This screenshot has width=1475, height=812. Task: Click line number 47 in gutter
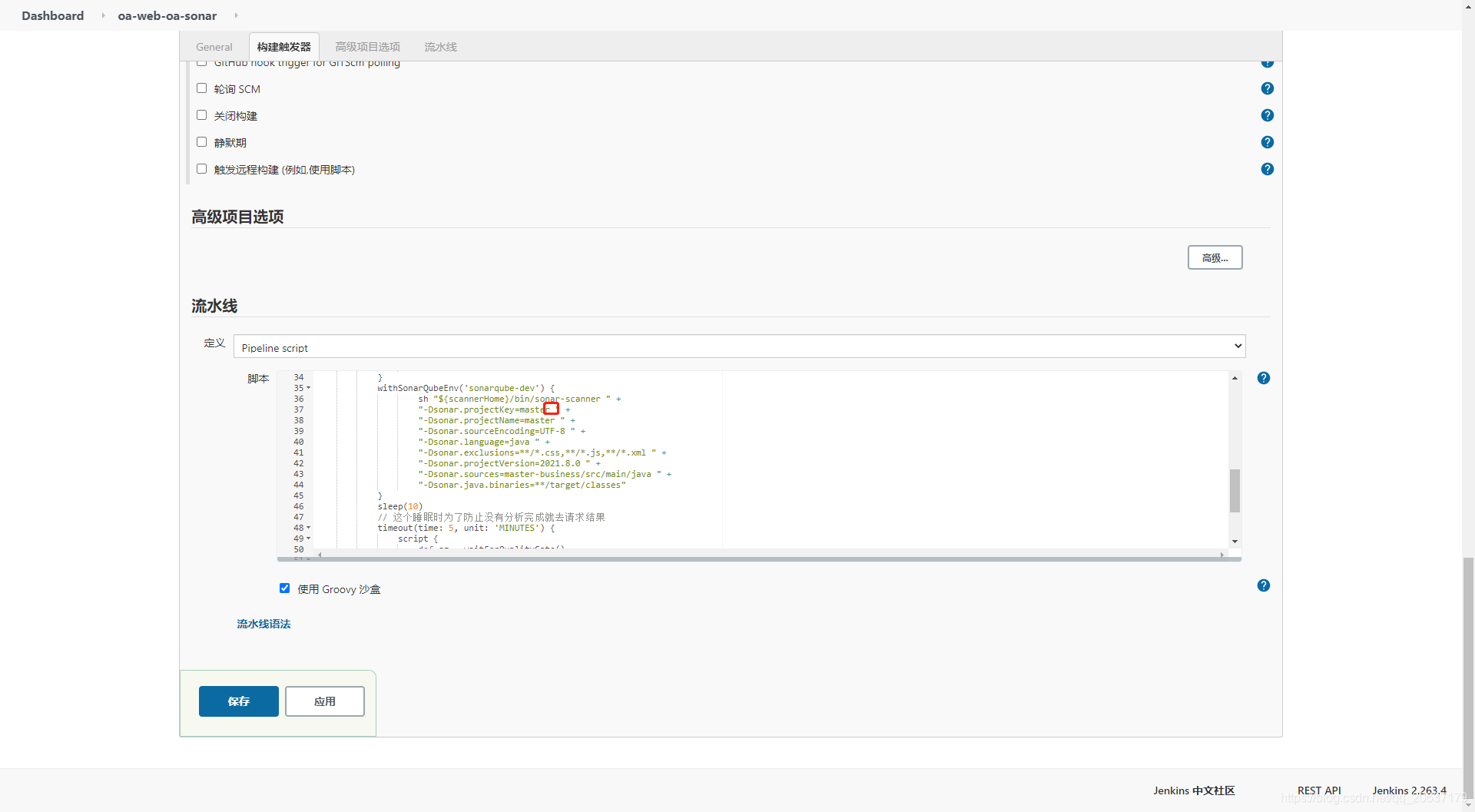click(298, 517)
